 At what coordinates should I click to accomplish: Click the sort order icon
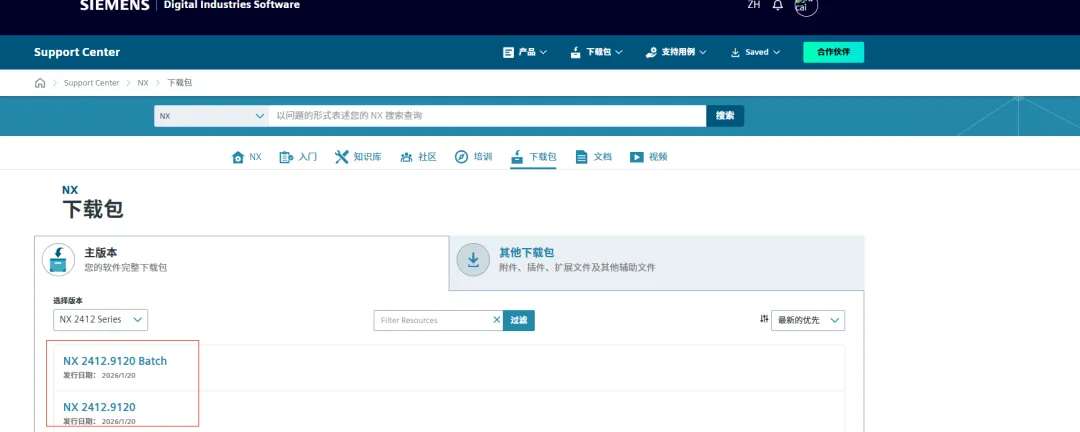[x=764, y=319]
